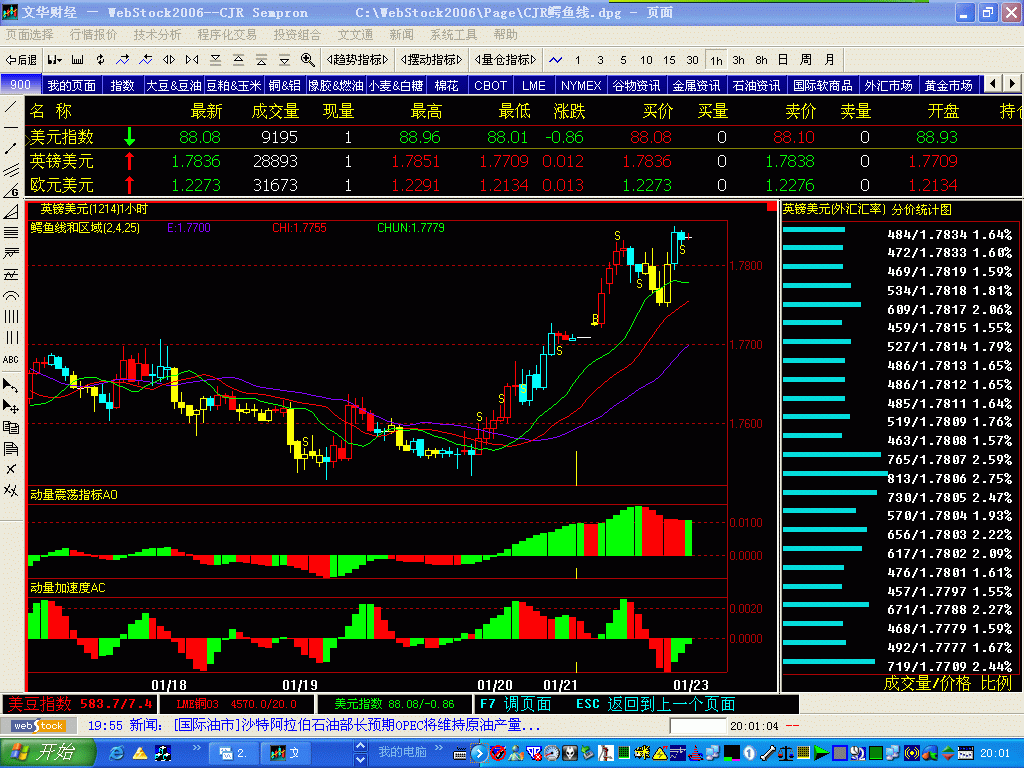This screenshot has height=768, width=1024.
Task: Open the 摆动指标 oscillator indicators selector
Action: (432, 60)
